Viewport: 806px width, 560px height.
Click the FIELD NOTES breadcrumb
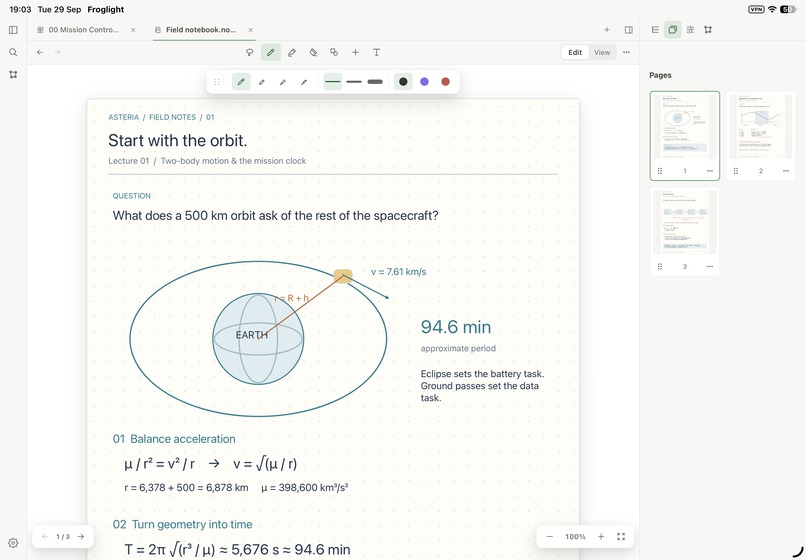point(172,117)
